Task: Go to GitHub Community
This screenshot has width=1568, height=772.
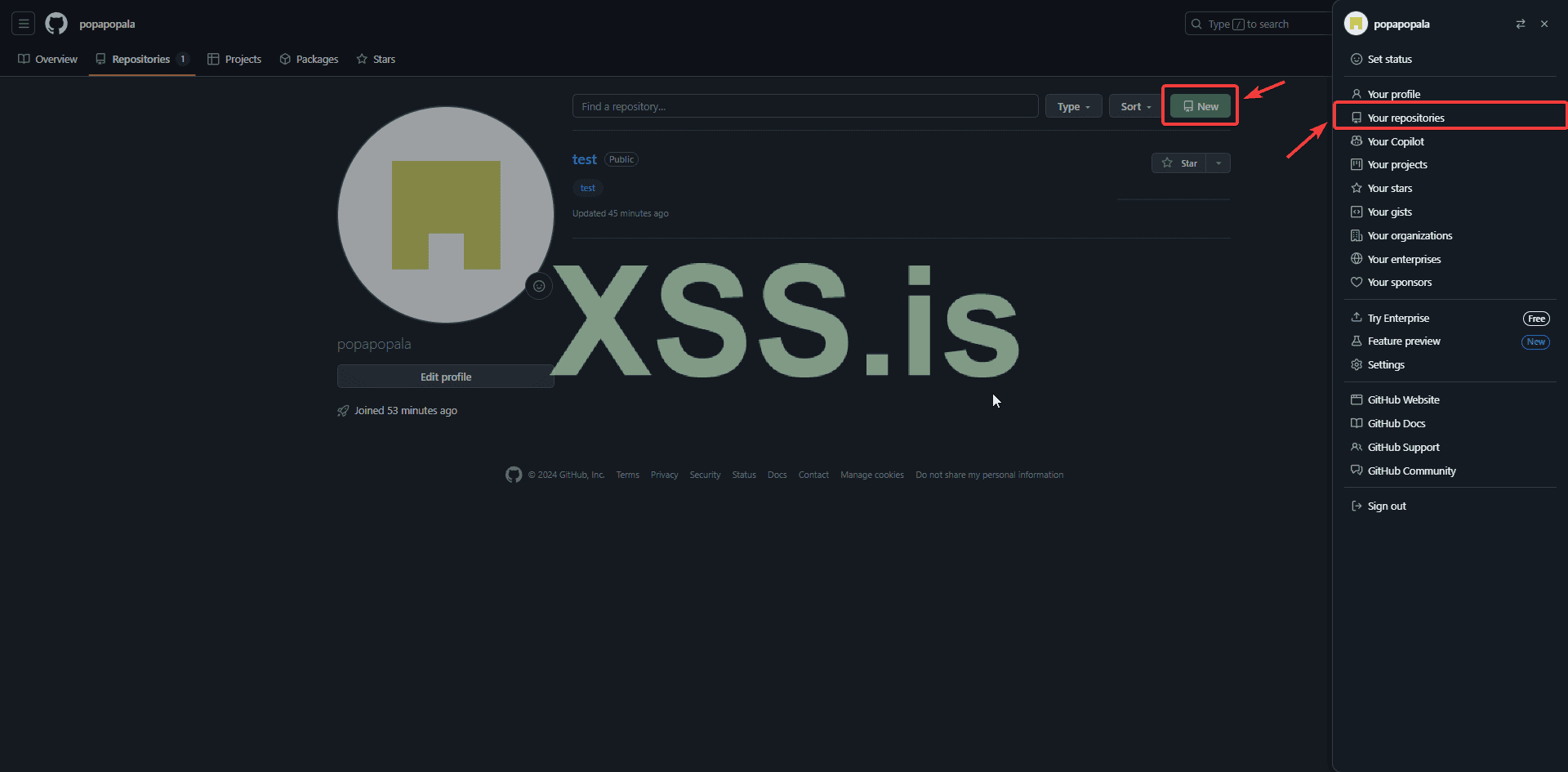Action: pyautogui.click(x=1450, y=471)
